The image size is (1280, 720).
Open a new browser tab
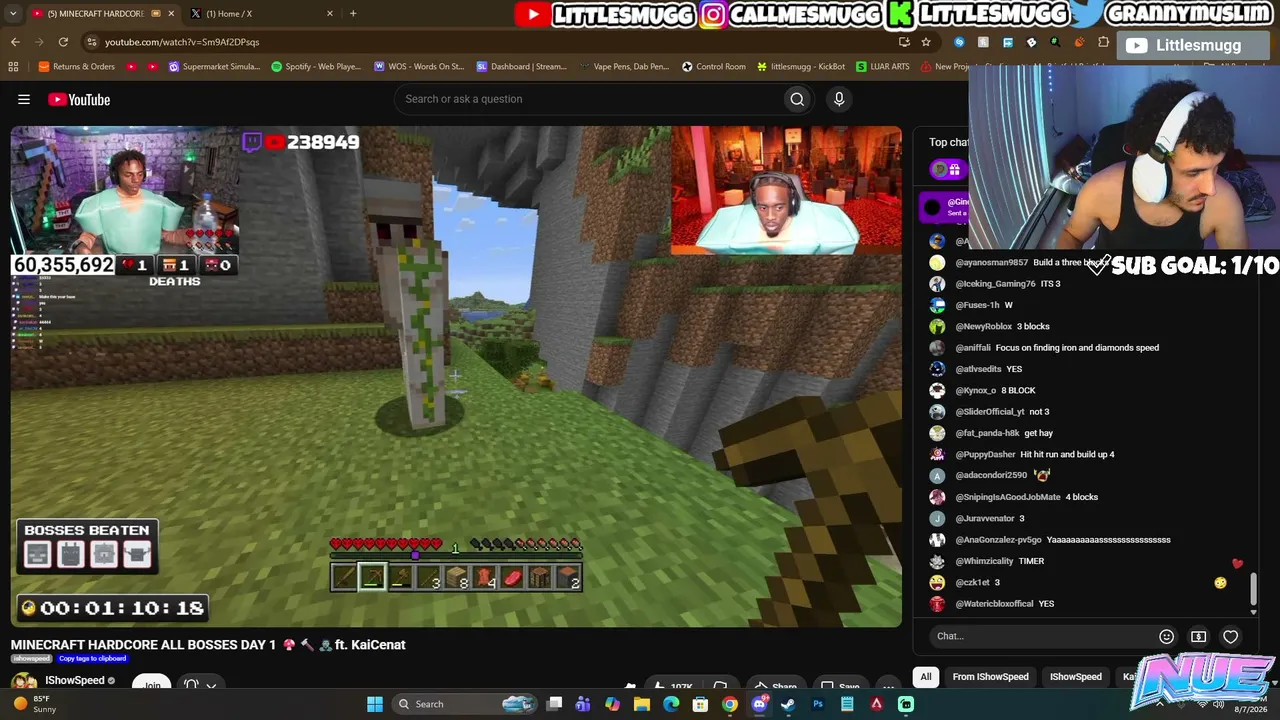pyautogui.click(x=353, y=13)
